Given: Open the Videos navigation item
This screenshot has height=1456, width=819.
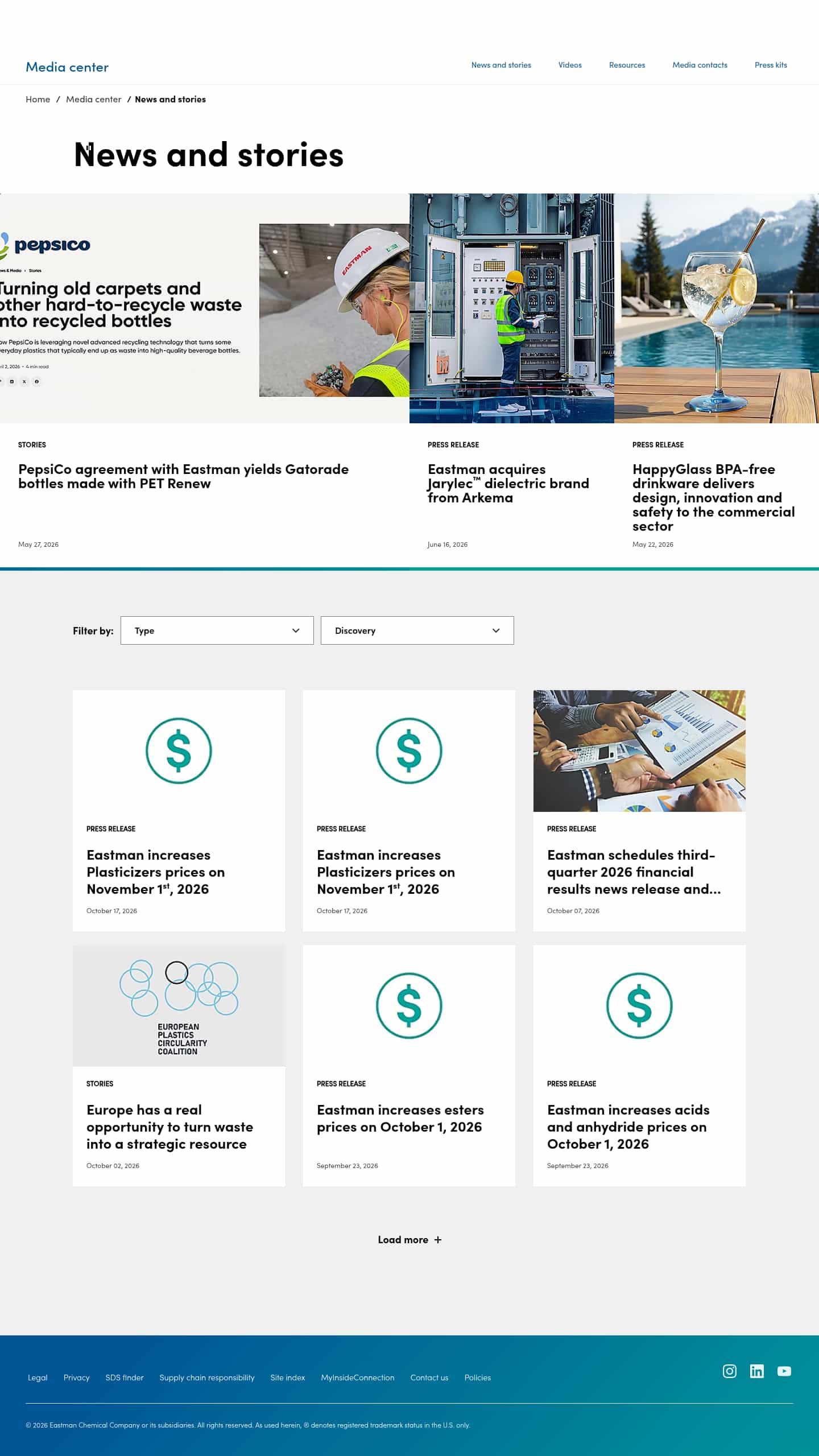Looking at the screenshot, I should 570,65.
